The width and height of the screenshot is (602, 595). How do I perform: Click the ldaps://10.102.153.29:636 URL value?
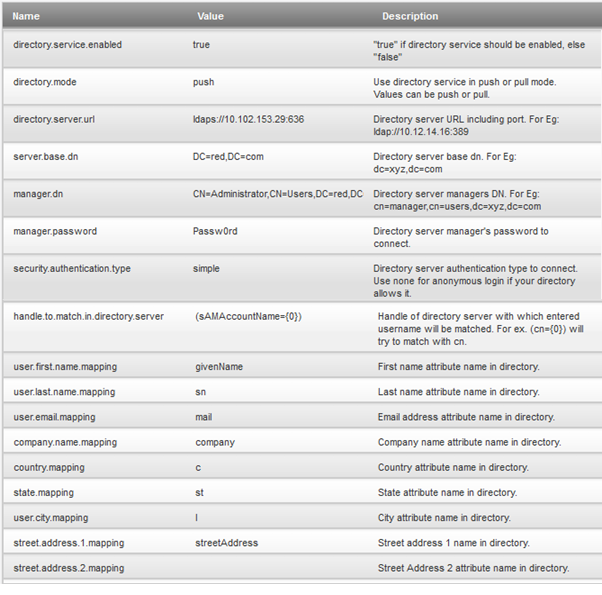[248, 119]
